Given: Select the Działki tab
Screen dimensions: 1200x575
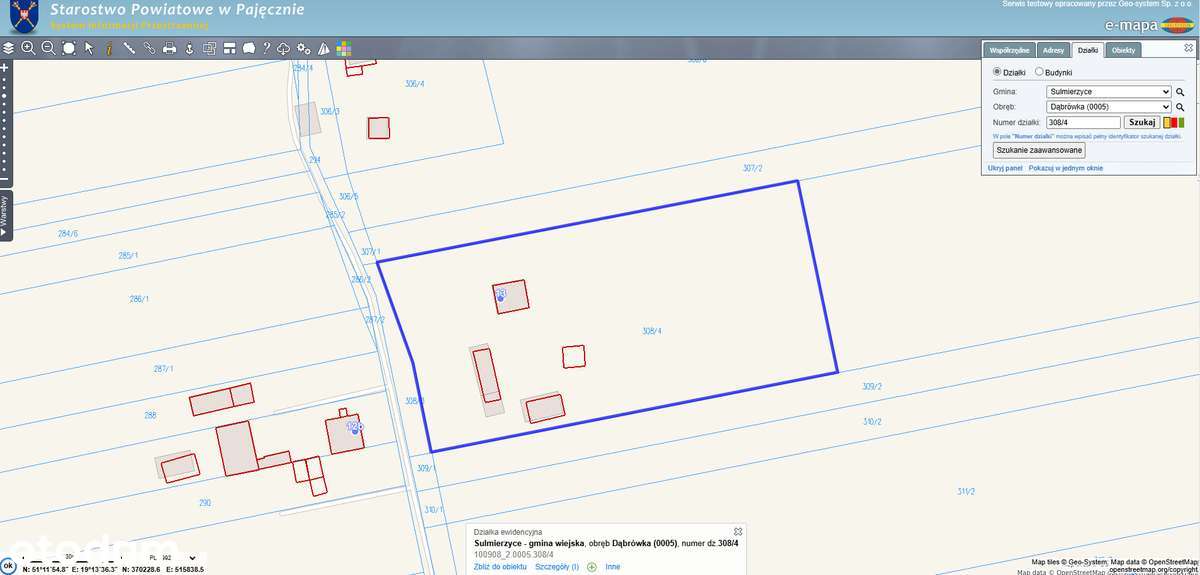Looking at the screenshot, I should click(1088, 50).
